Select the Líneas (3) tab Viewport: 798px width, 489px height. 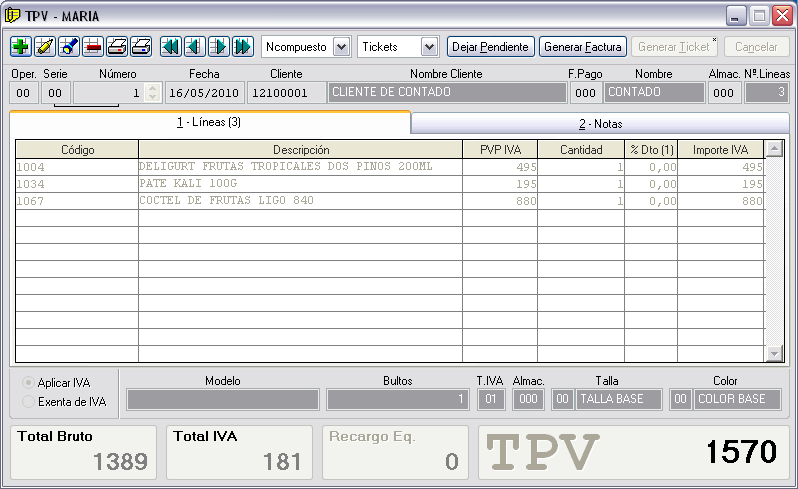tap(209, 122)
